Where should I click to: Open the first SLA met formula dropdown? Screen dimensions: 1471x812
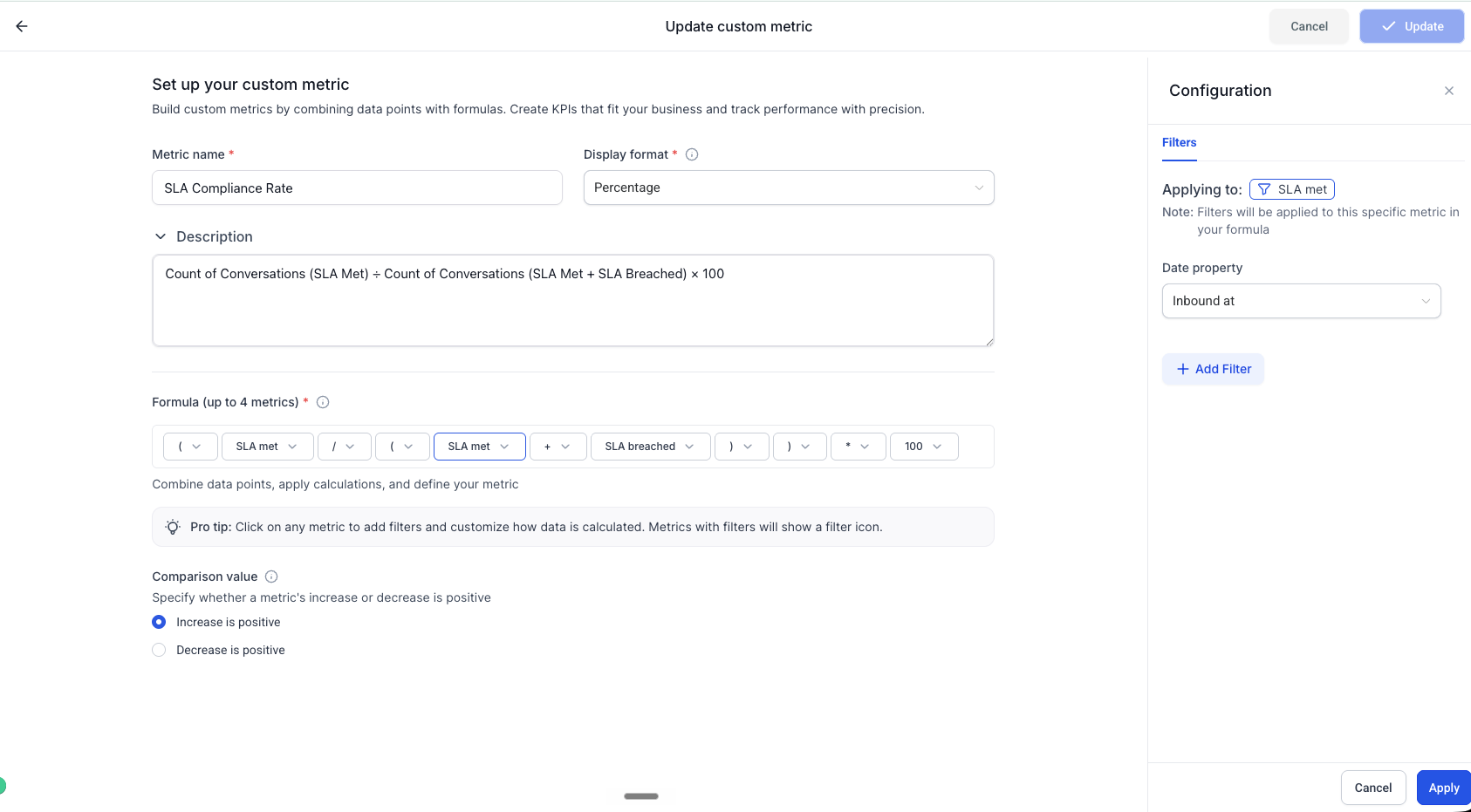click(267, 447)
